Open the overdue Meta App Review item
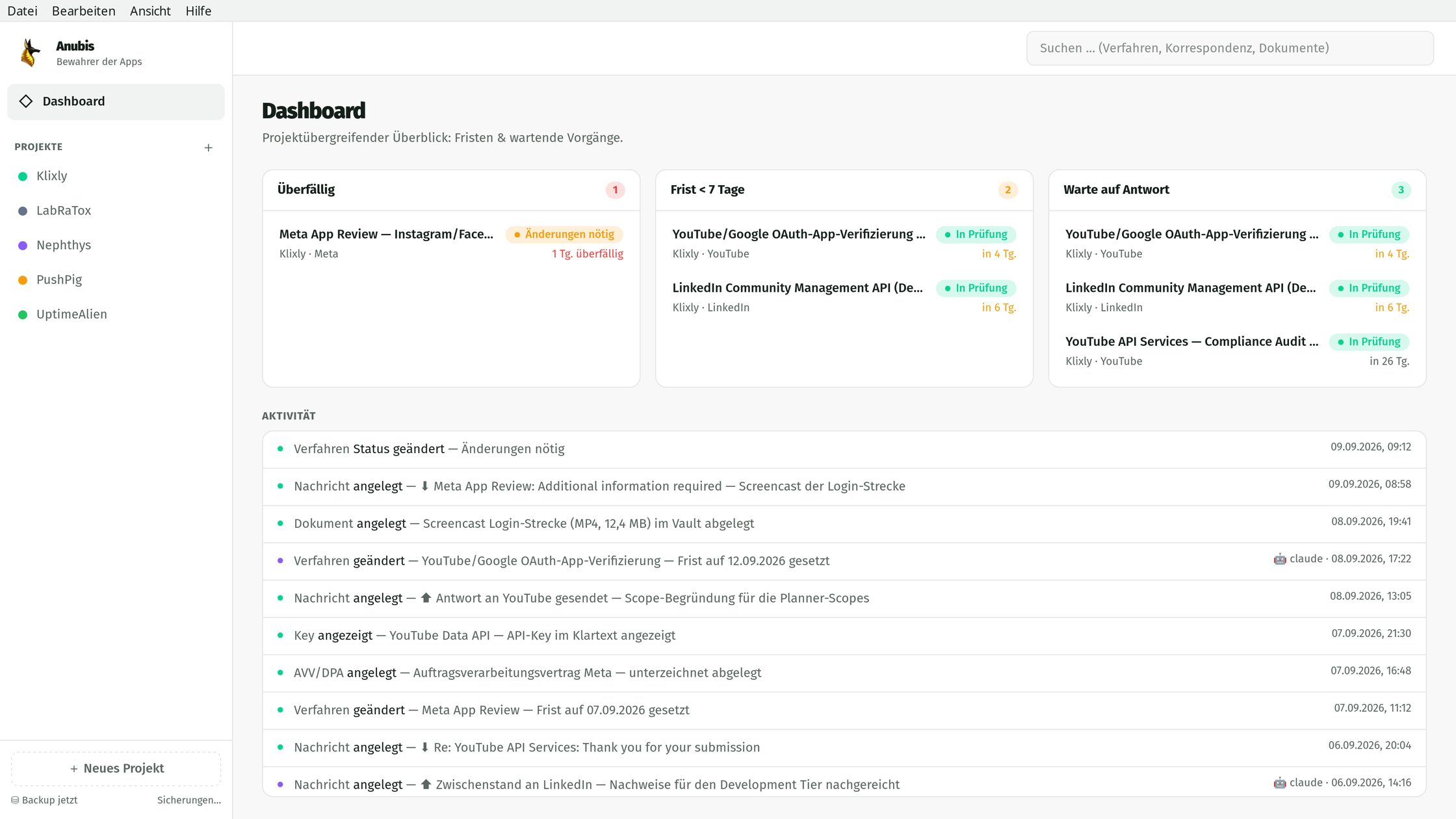1456x819 pixels. click(451, 244)
